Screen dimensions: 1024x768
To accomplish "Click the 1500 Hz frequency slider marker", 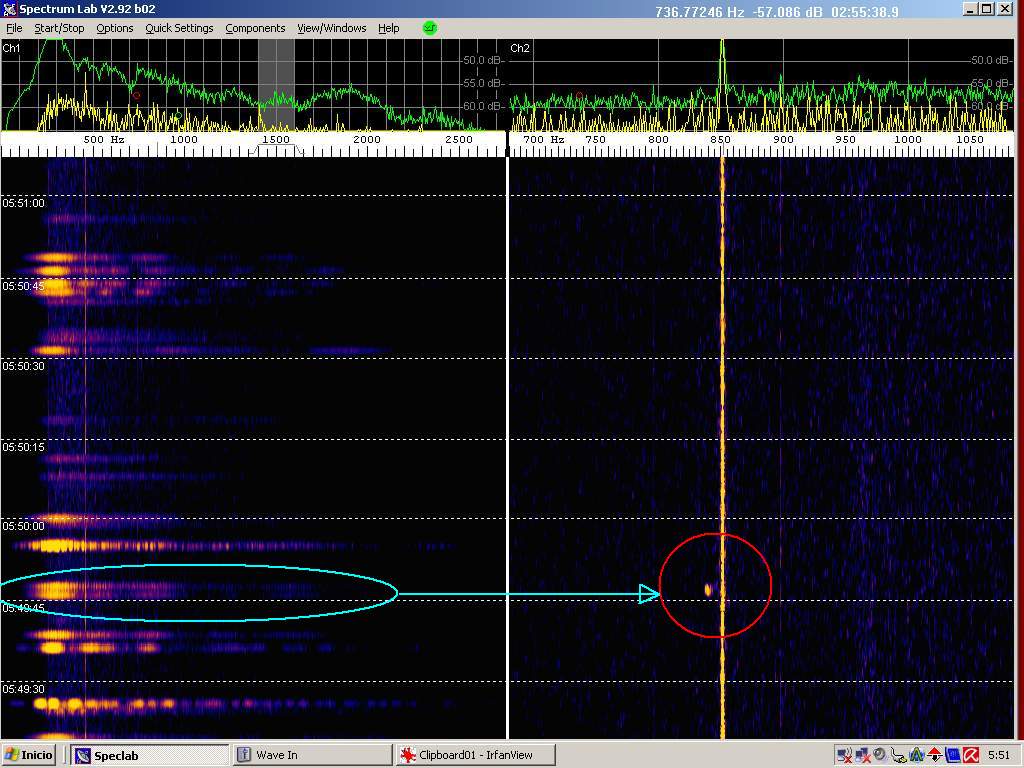I will 276,140.
